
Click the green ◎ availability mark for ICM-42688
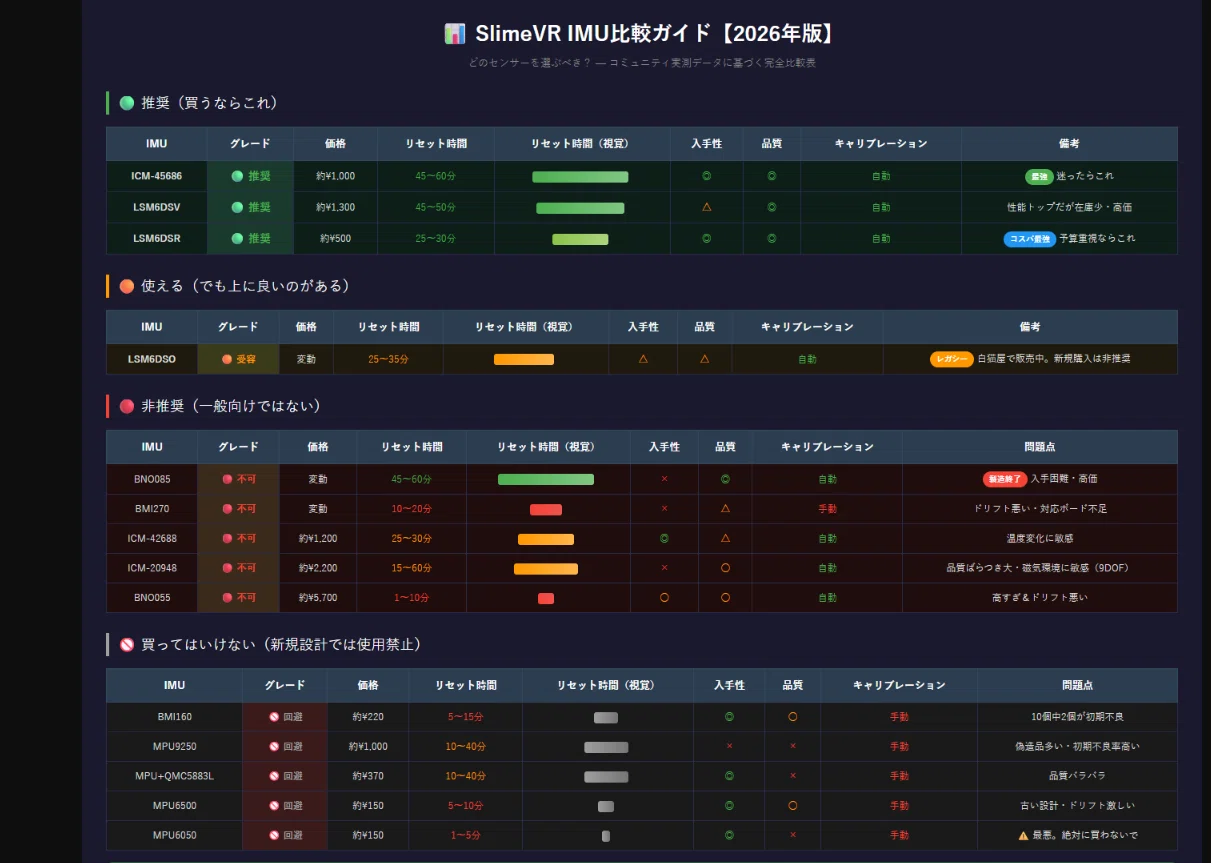[x=664, y=538]
